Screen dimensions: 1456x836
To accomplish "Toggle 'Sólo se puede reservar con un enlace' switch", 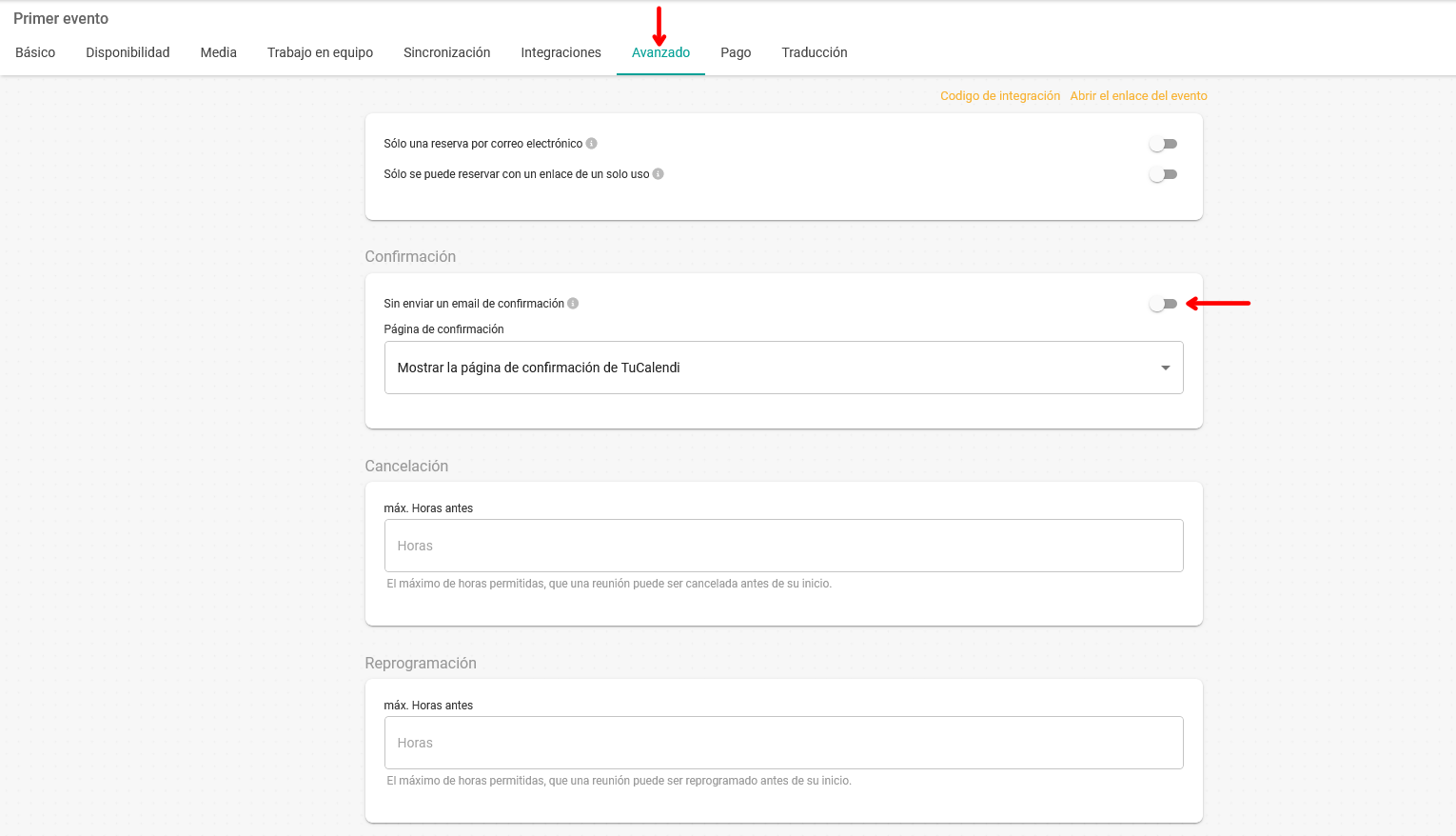I will [x=1163, y=174].
